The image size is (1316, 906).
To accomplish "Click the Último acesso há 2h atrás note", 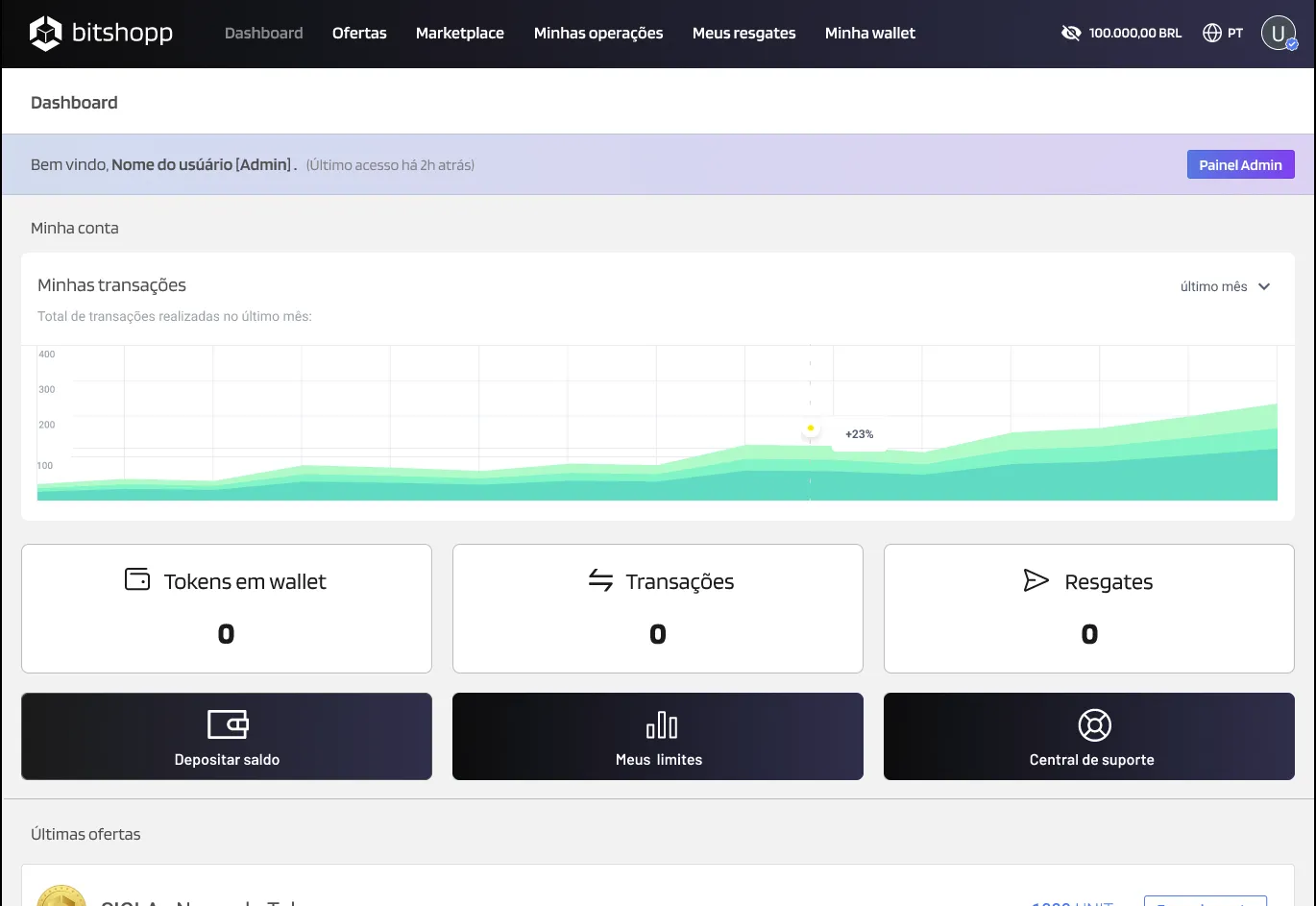I will click(x=390, y=165).
